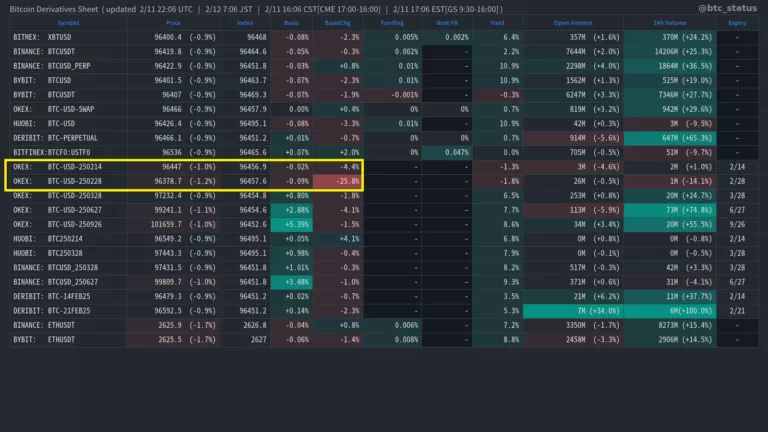Click the +3.48% basis cell

click(x=291, y=282)
